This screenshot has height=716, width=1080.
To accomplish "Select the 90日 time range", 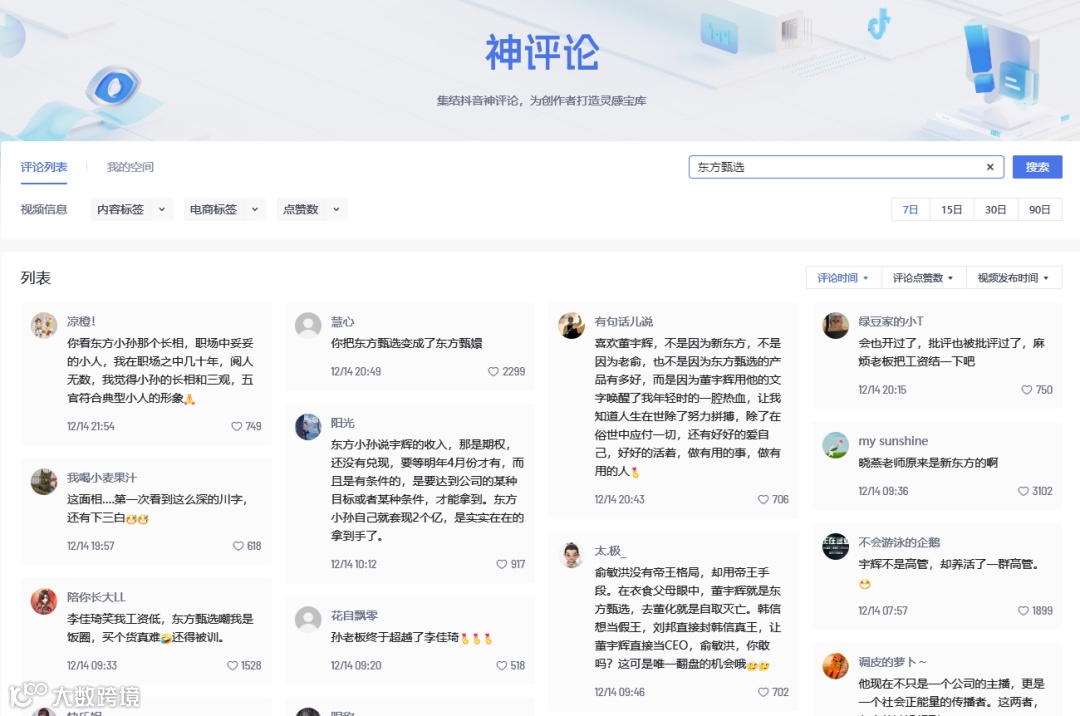I will click(x=1040, y=209).
